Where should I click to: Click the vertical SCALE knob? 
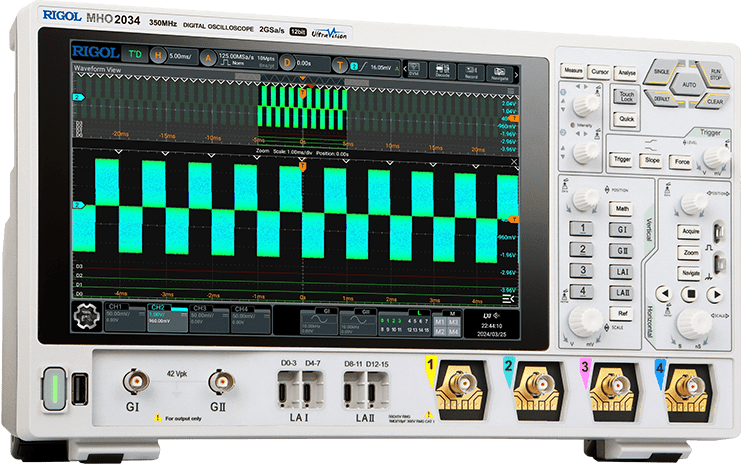click(x=586, y=321)
